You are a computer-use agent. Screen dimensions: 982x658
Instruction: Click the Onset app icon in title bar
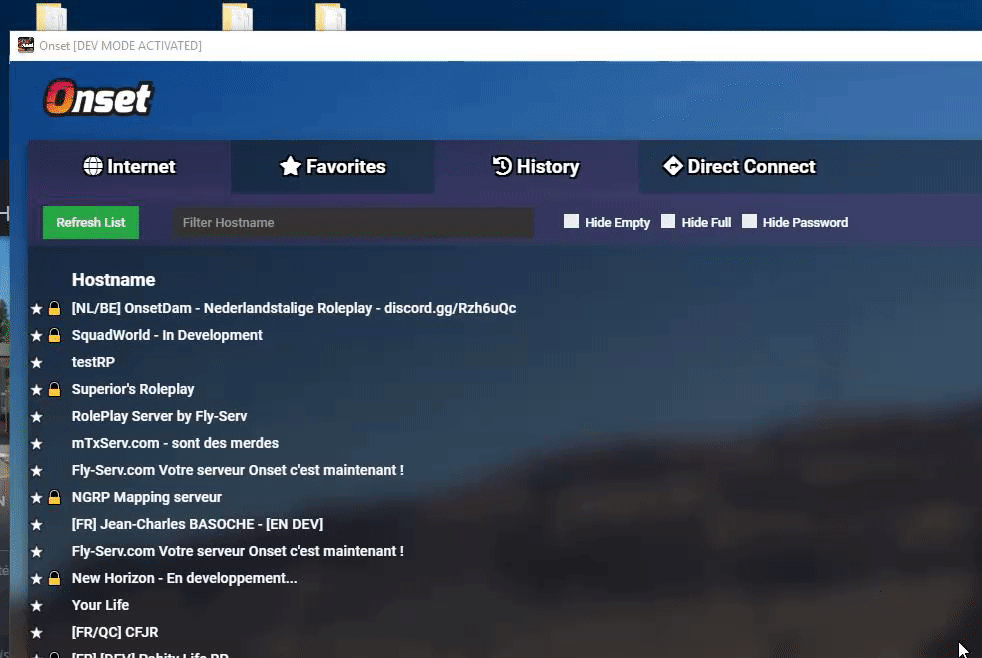pyautogui.click(x=26, y=45)
